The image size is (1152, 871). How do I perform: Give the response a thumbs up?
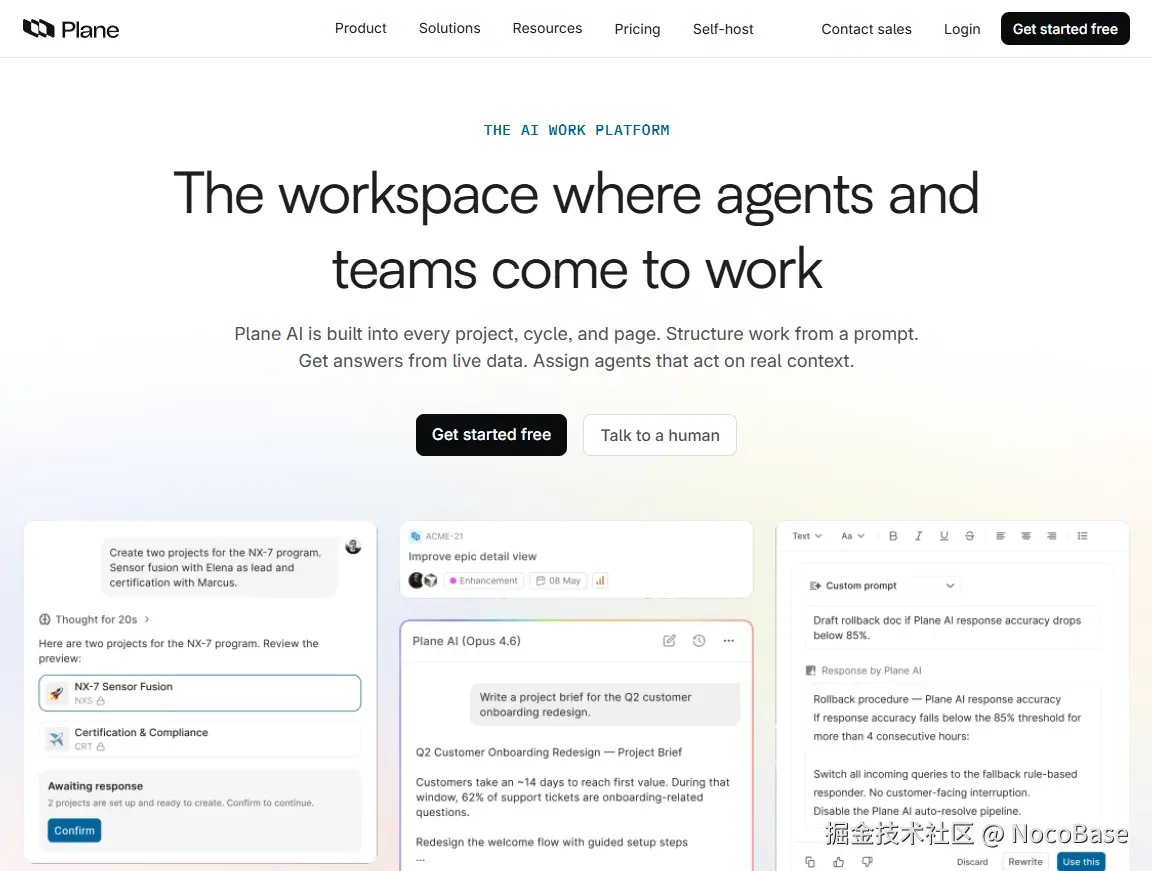tap(838, 861)
